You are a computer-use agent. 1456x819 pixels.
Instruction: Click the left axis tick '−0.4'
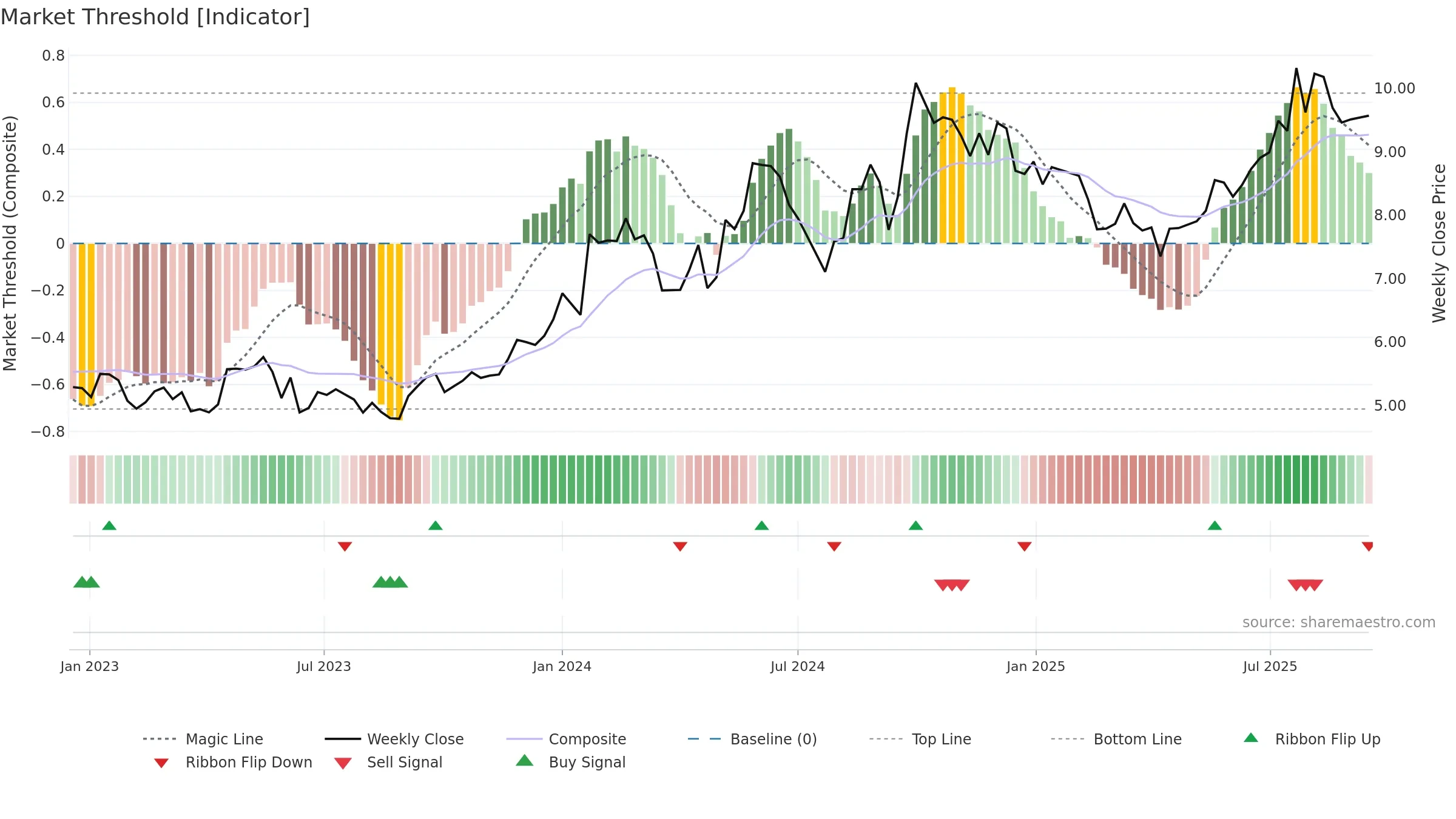click(x=48, y=337)
